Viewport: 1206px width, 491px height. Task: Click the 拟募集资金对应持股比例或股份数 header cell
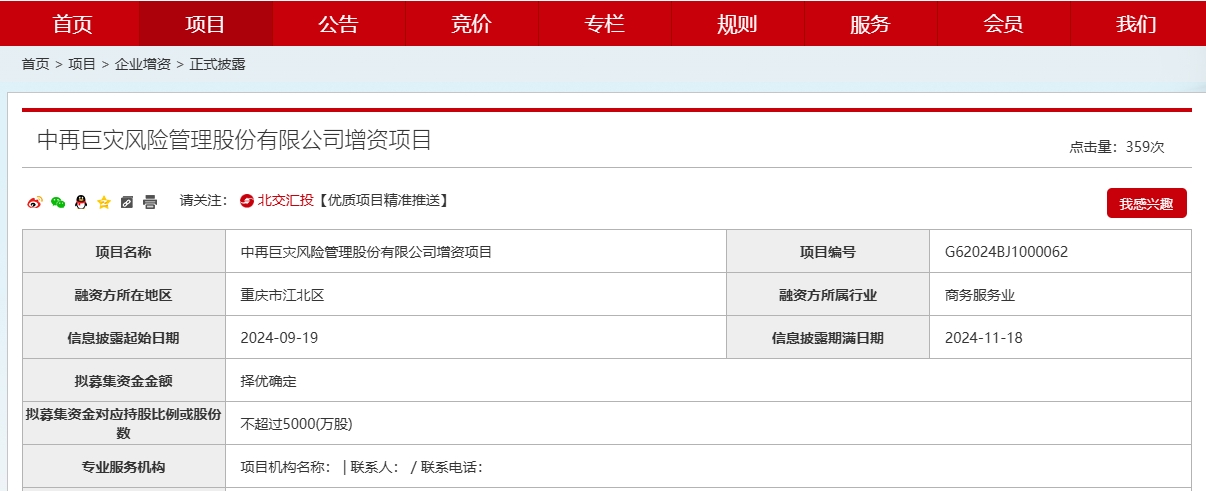124,424
